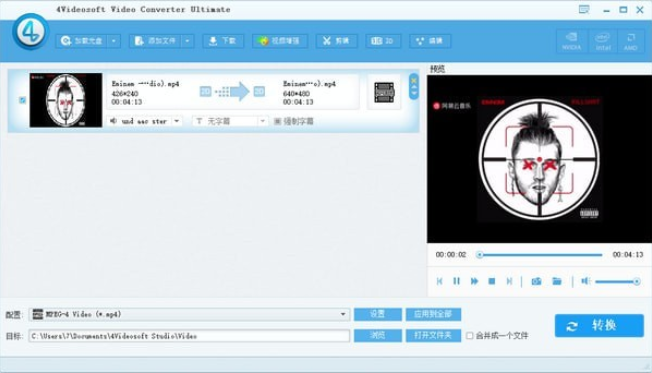Image resolution: width=652 pixels, height=373 pixels.
Task: Toggle the forced subtitle checkbox
Action: 278,121
